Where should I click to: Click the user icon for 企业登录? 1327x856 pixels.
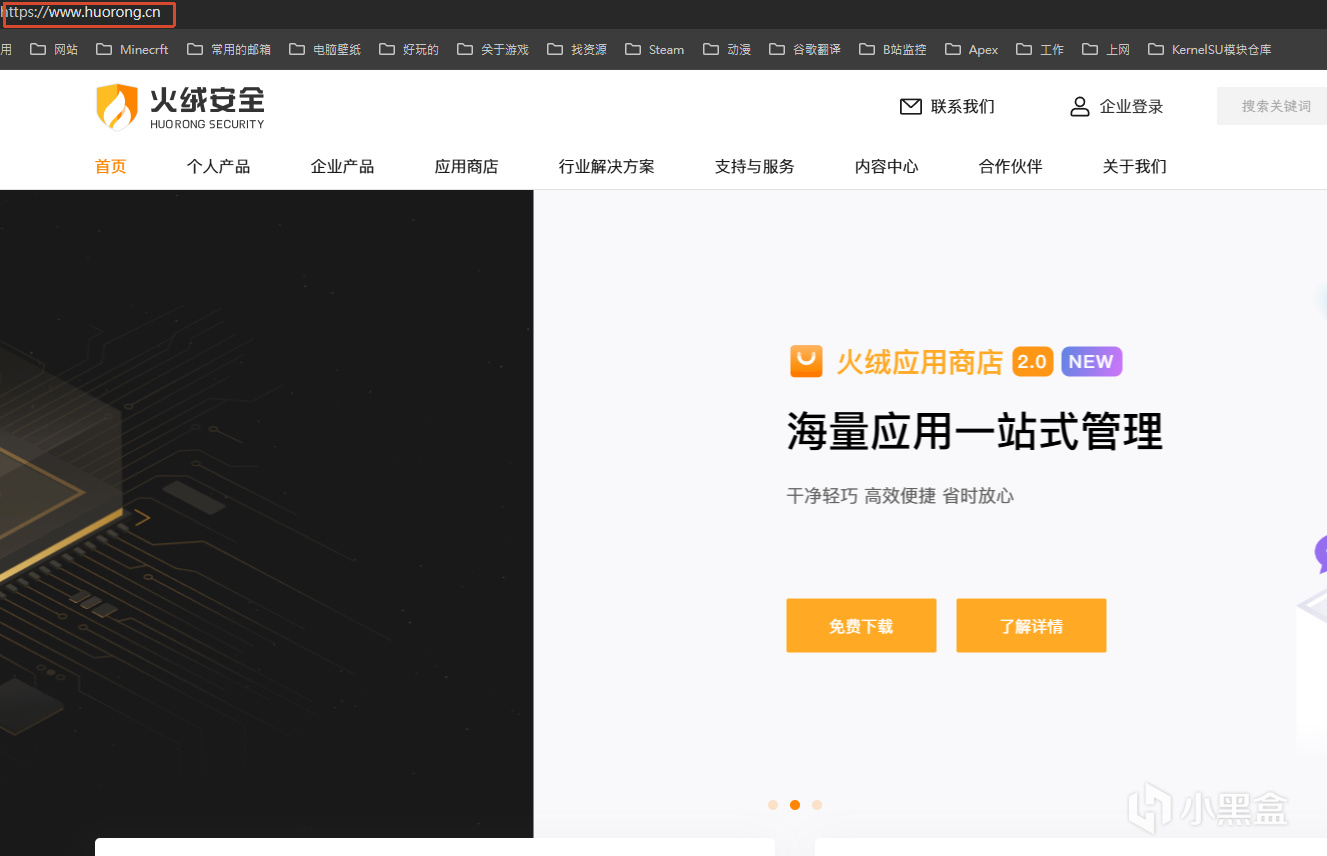(1079, 106)
